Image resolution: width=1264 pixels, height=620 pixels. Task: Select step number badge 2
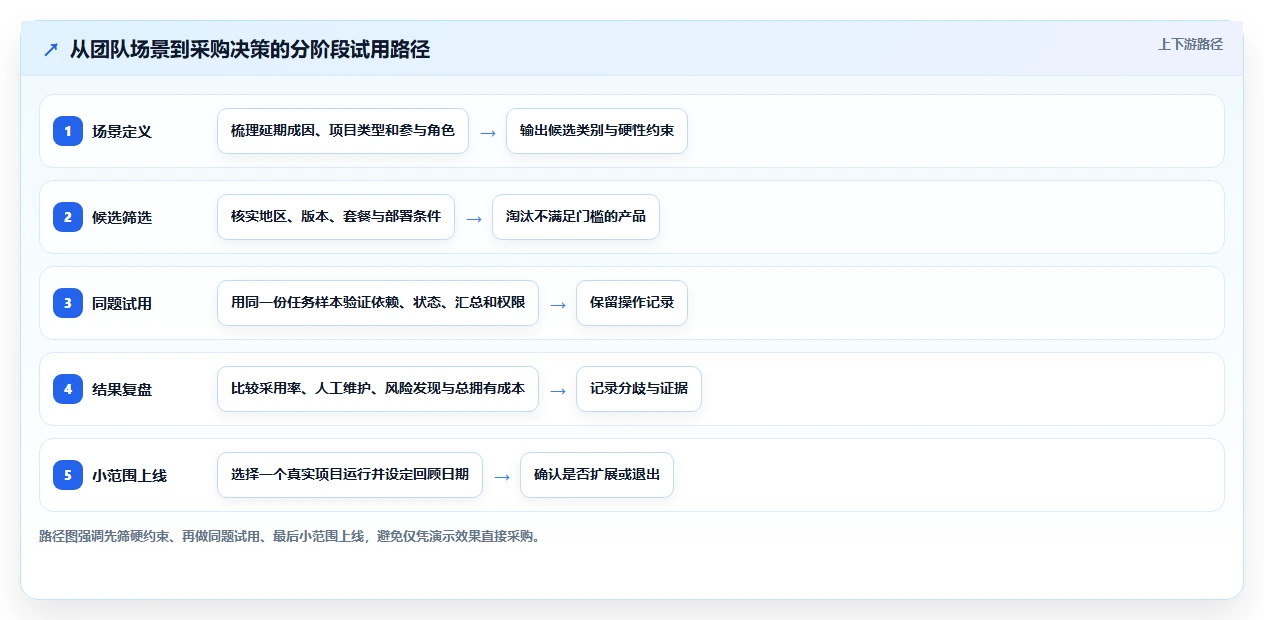pos(68,217)
